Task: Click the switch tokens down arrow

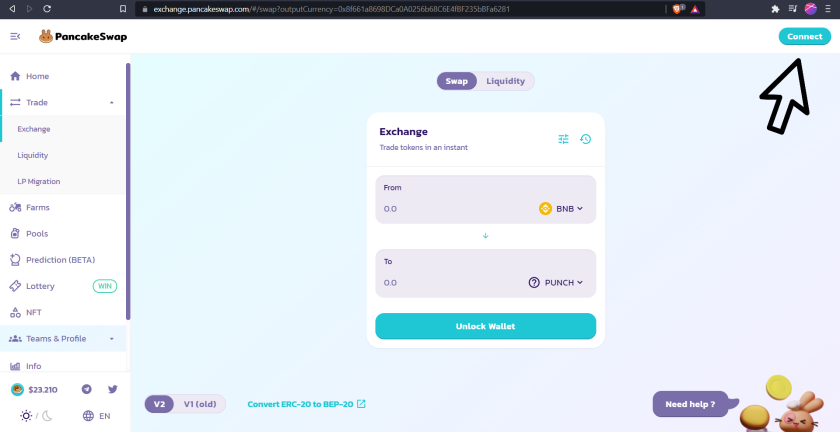Action: pyautogui.click(x=485, y=236)
